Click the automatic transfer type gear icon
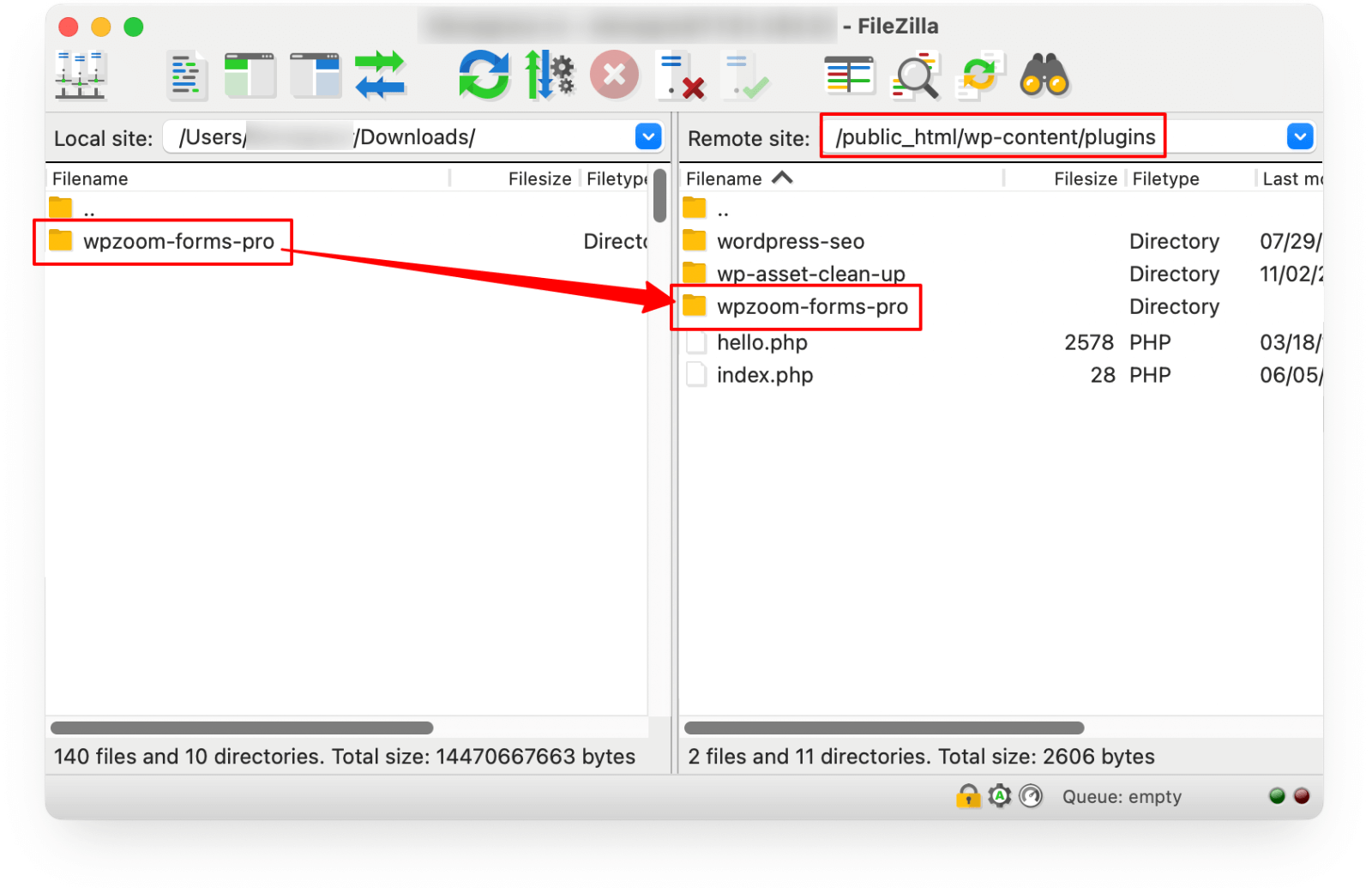This screenshot has width=1372, height=888. (x=1000, y=796)
